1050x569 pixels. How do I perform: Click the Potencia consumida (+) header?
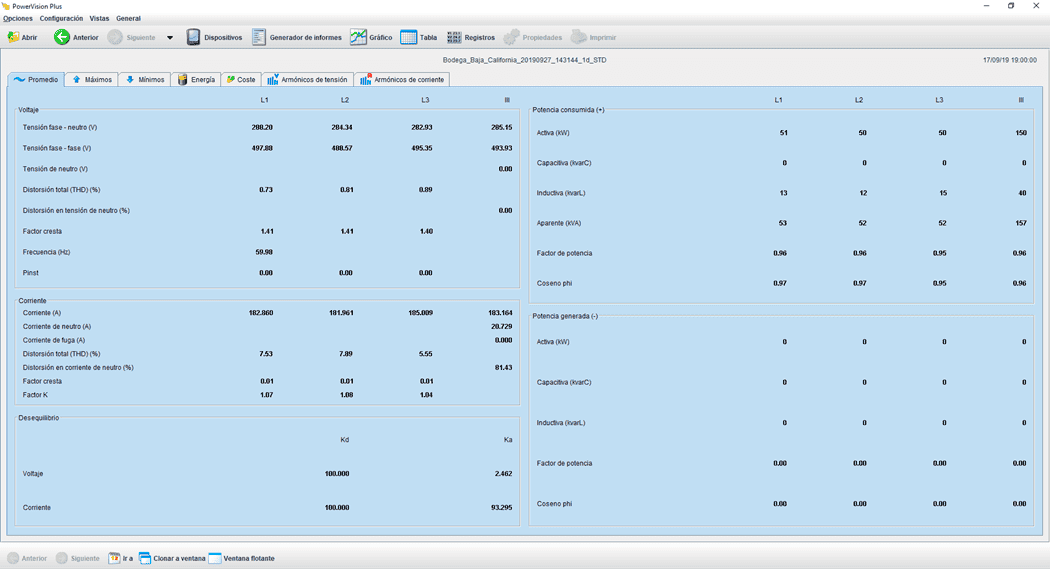point(568,110)
